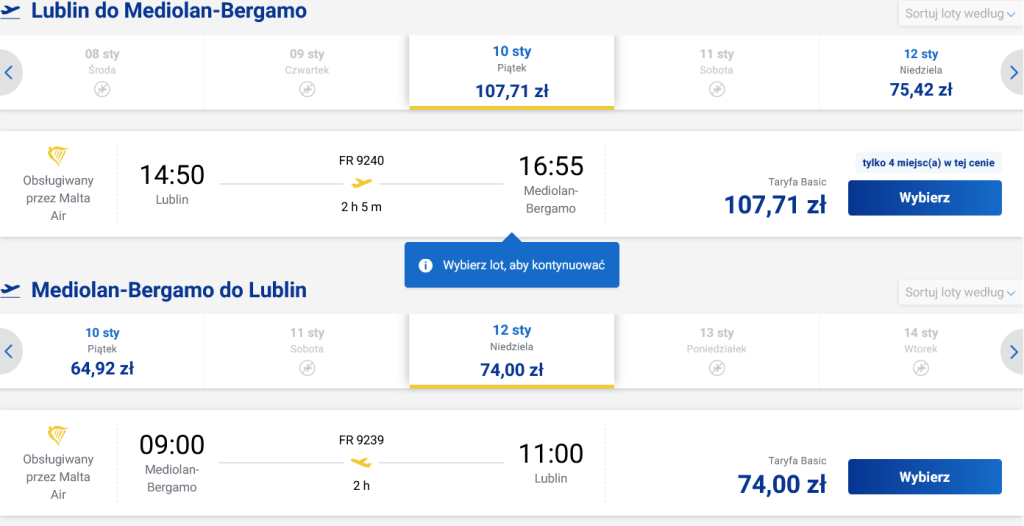Choose Wybierz for the 74,00 zł flight
Viewport: 1024px width, 526px height.
[924, 477]
